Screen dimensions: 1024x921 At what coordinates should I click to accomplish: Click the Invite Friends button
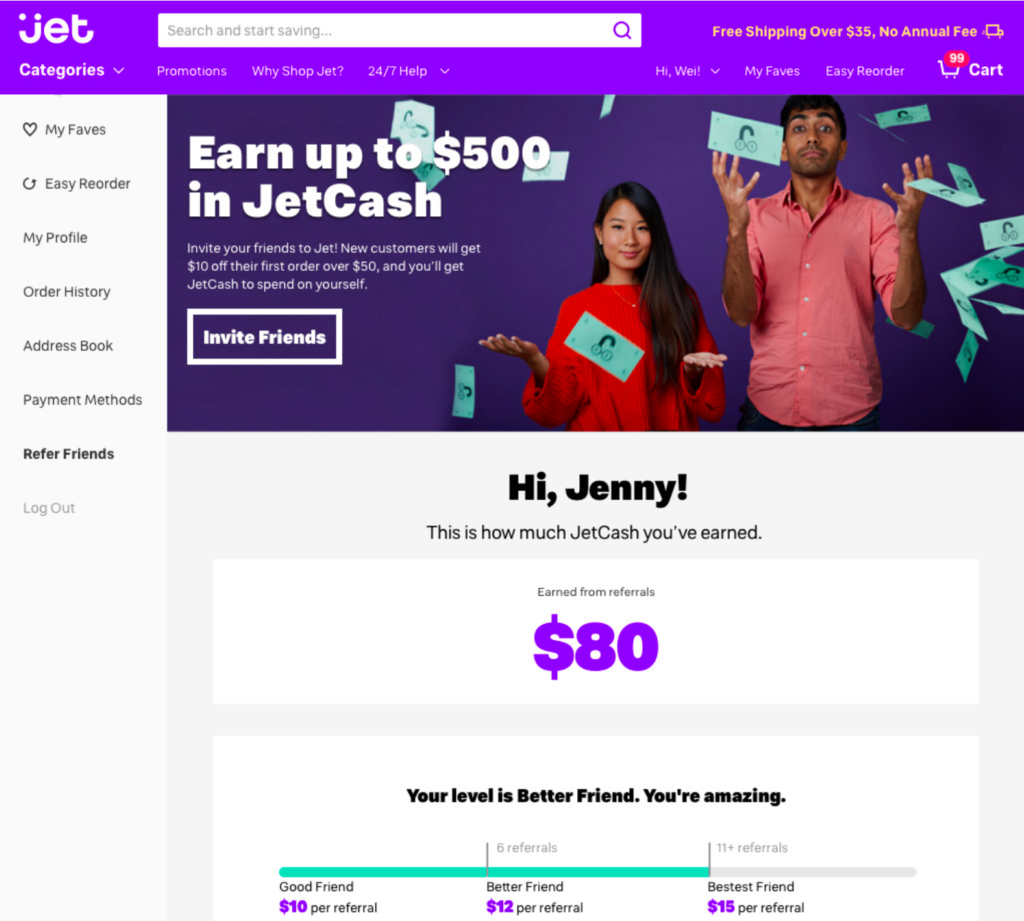(x=264, y=336)
